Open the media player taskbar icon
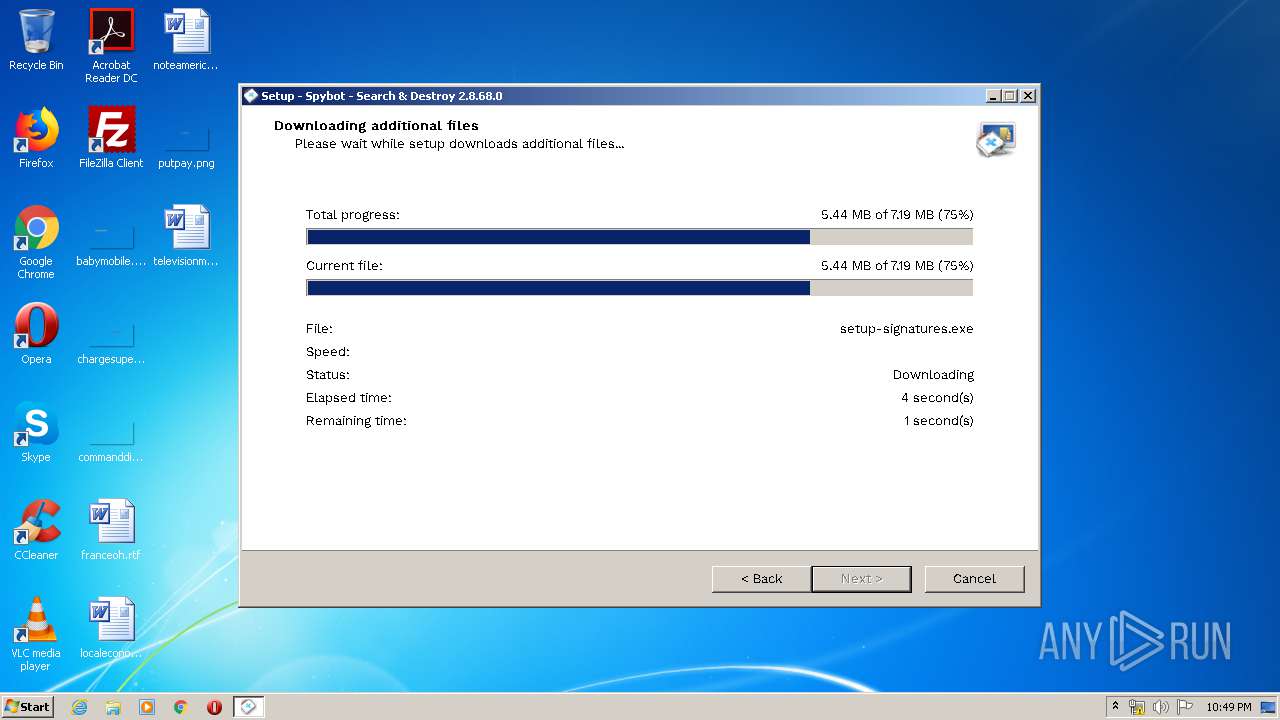Image resolution: width=1280 pixels, height=720 pixels. [x=147, y=707]
